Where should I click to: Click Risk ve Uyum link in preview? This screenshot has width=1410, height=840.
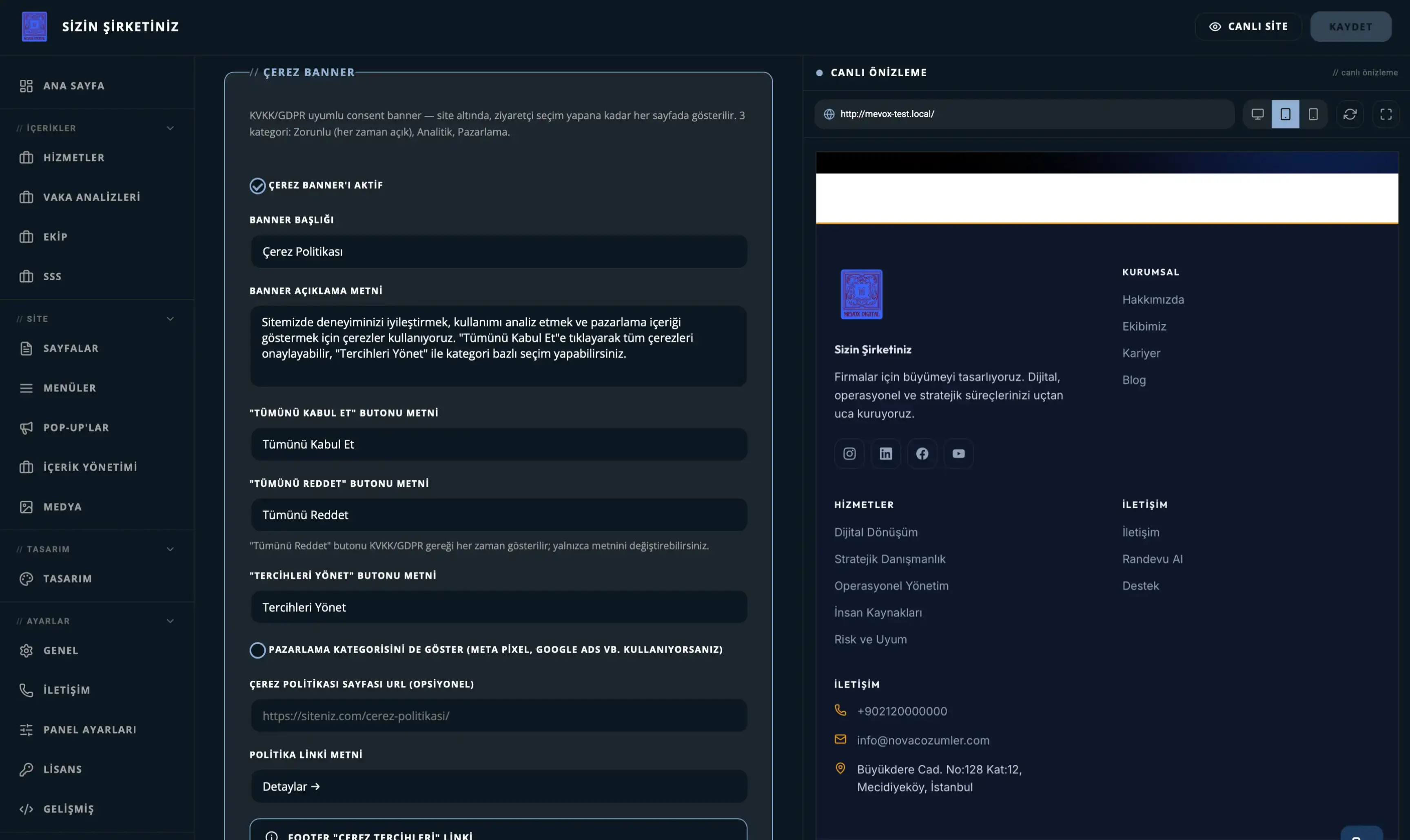coord(870,640)
